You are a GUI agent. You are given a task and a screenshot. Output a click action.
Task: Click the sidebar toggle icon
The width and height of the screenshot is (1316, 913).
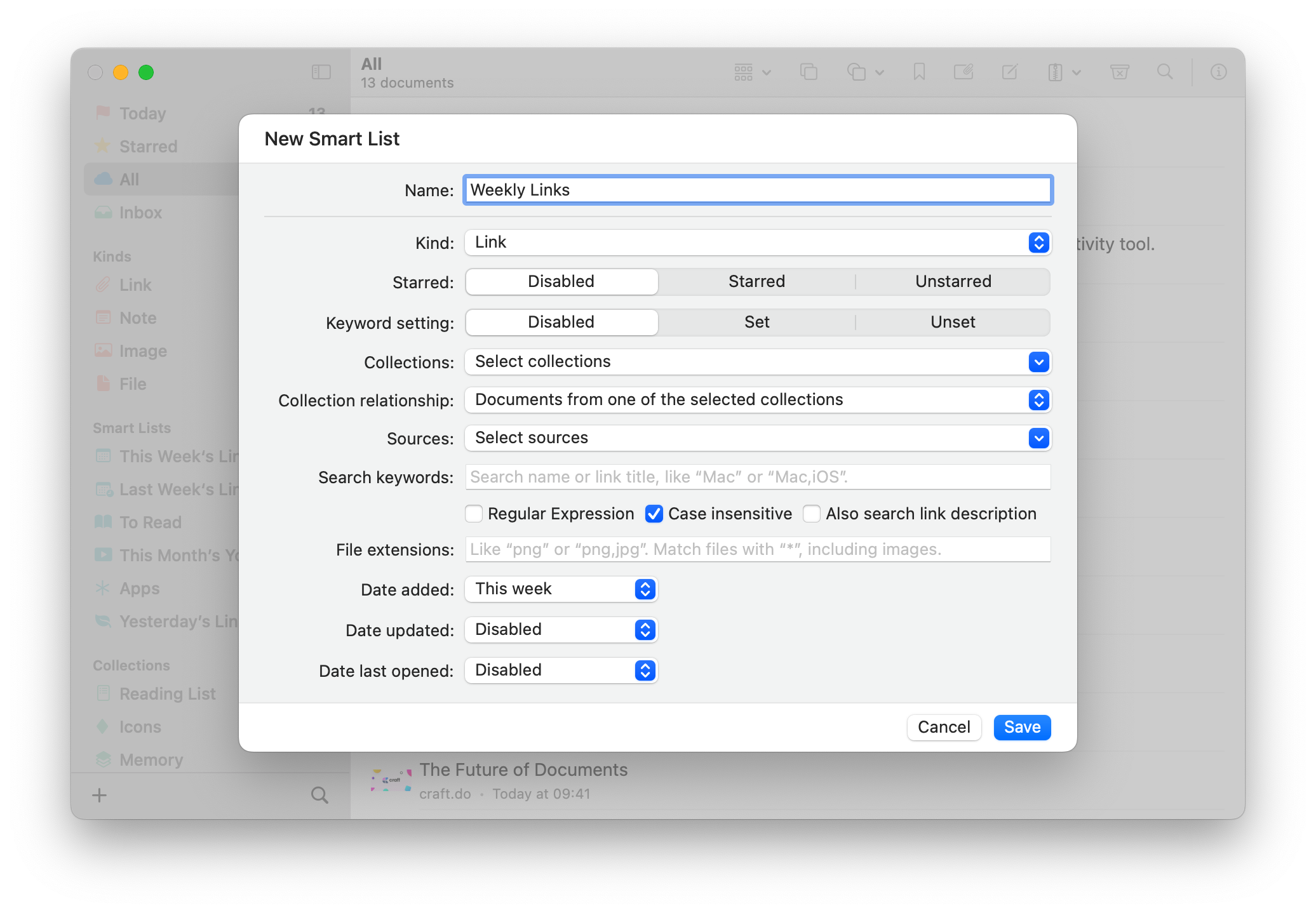321,72
